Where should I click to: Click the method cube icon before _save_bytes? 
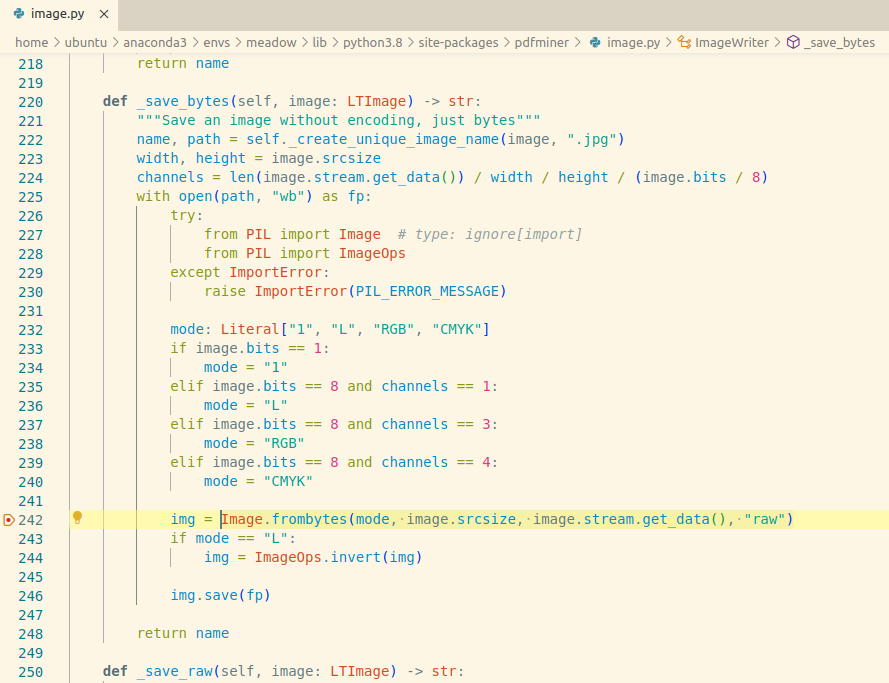click(x=793, y=43)
